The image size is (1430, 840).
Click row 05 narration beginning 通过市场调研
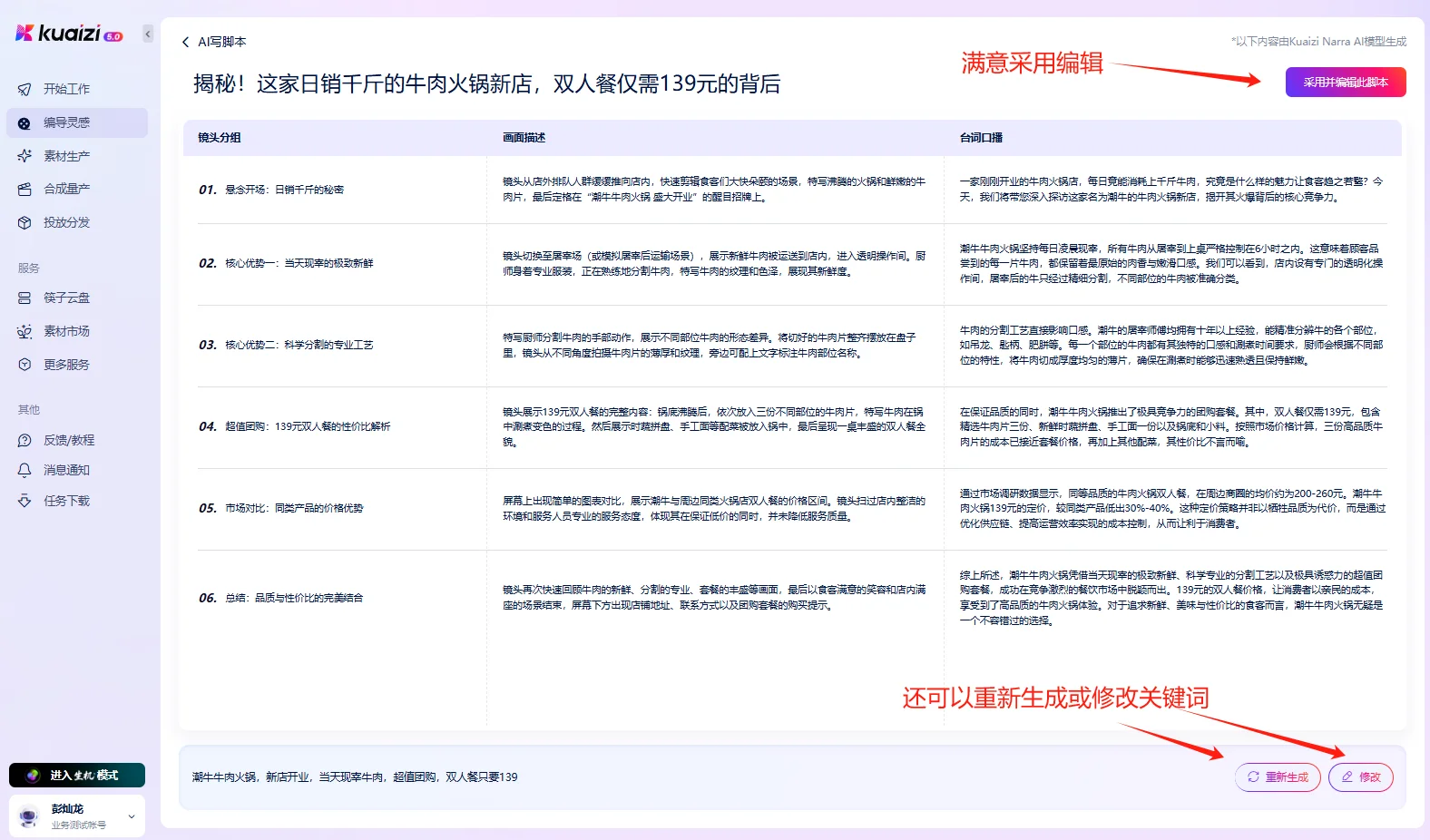pos(1172,508)
